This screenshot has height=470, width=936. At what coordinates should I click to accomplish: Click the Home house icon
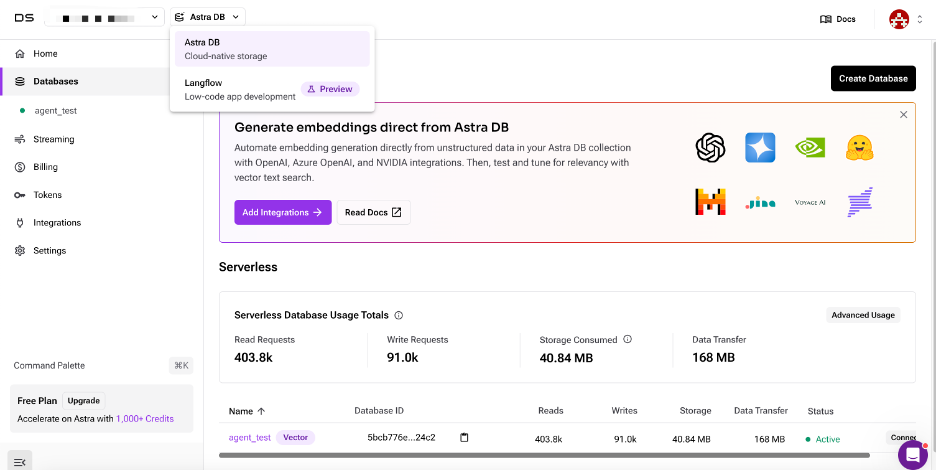pyautogui.click(x=20, y=54)
